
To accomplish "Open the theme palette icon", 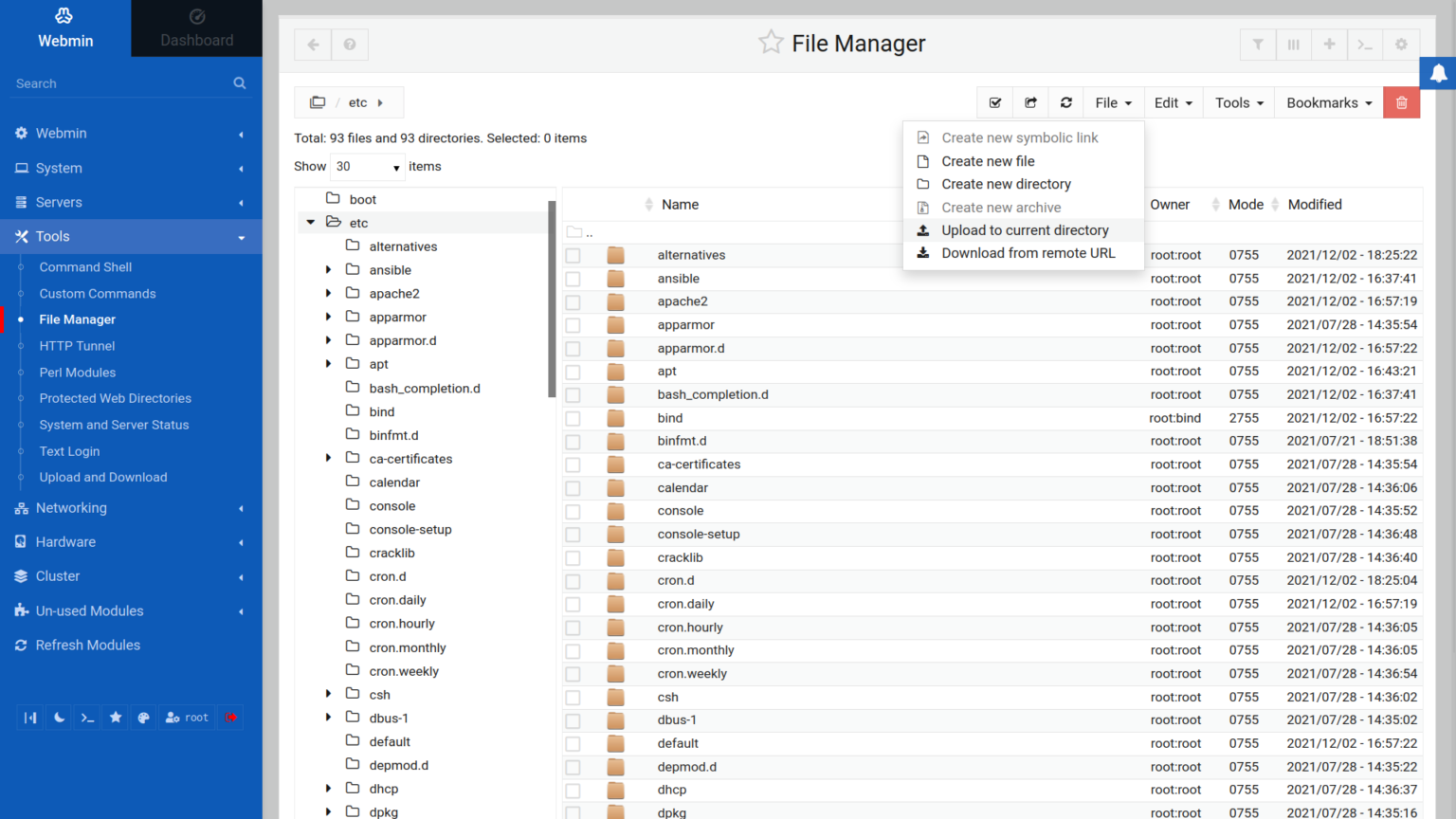I will [x=143, y=718].
